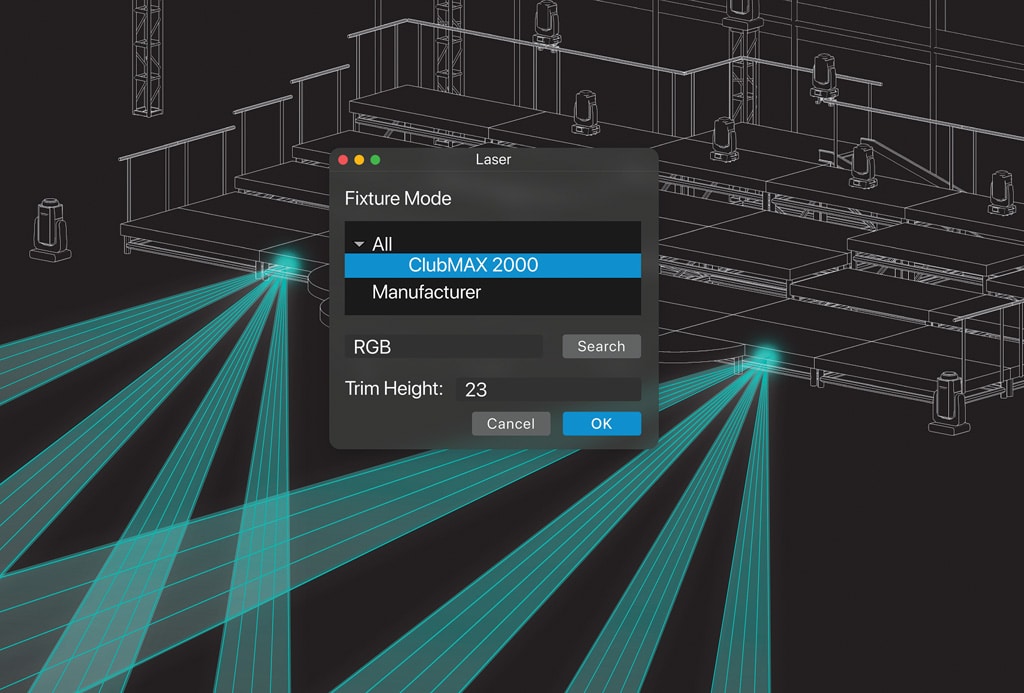Confirm with the OK button
The width and height of the screenshot is (1024, 693).
[601, 424]
